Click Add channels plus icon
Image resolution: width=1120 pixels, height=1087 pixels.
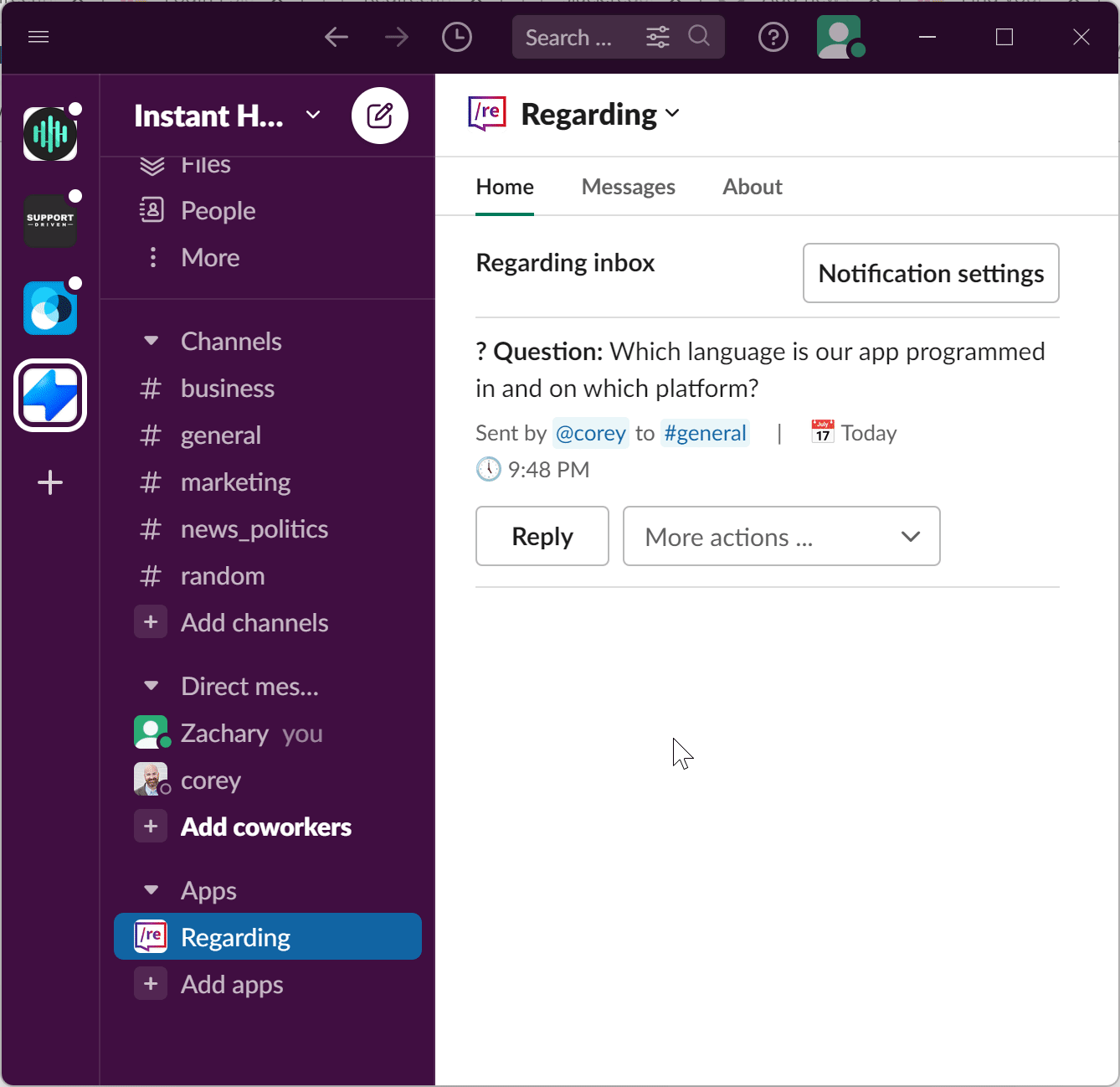[151, 622]
